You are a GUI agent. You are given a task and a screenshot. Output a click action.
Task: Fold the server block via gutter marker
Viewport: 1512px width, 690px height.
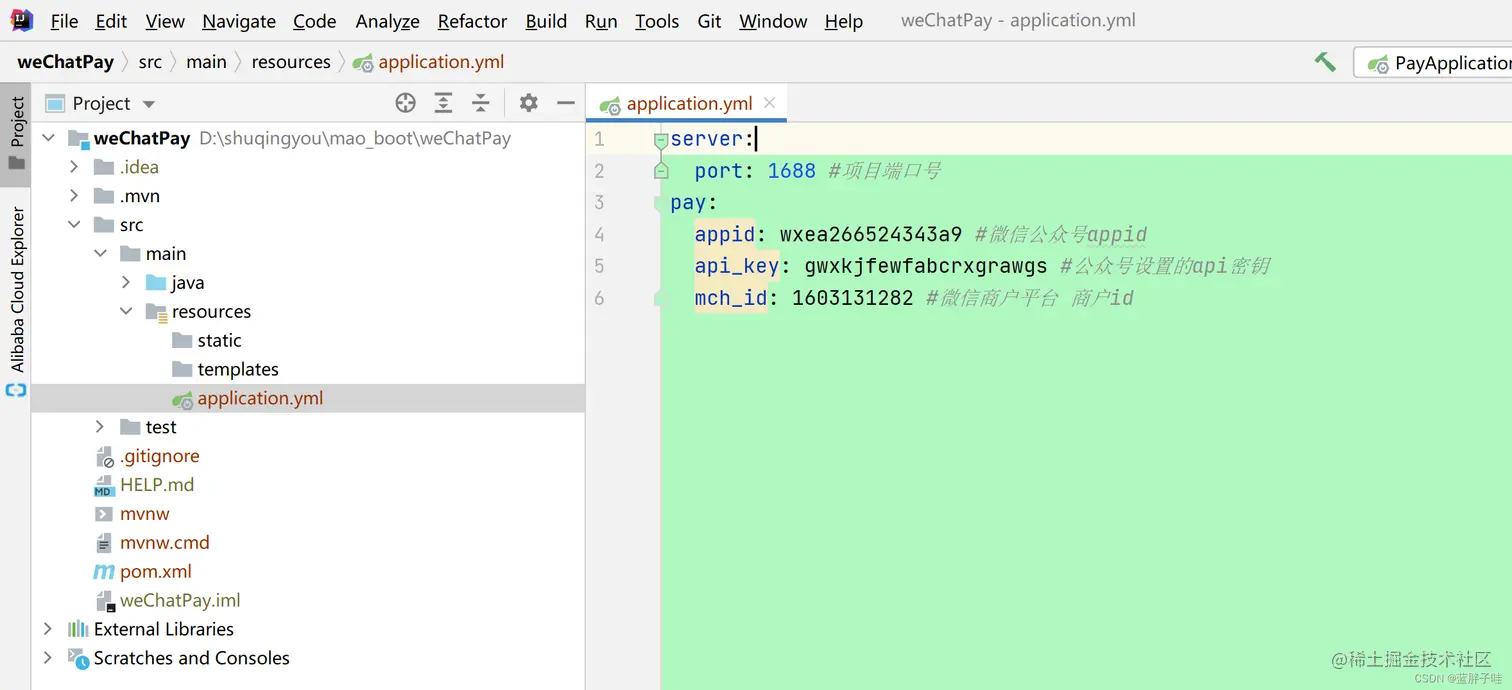[661, 141]
